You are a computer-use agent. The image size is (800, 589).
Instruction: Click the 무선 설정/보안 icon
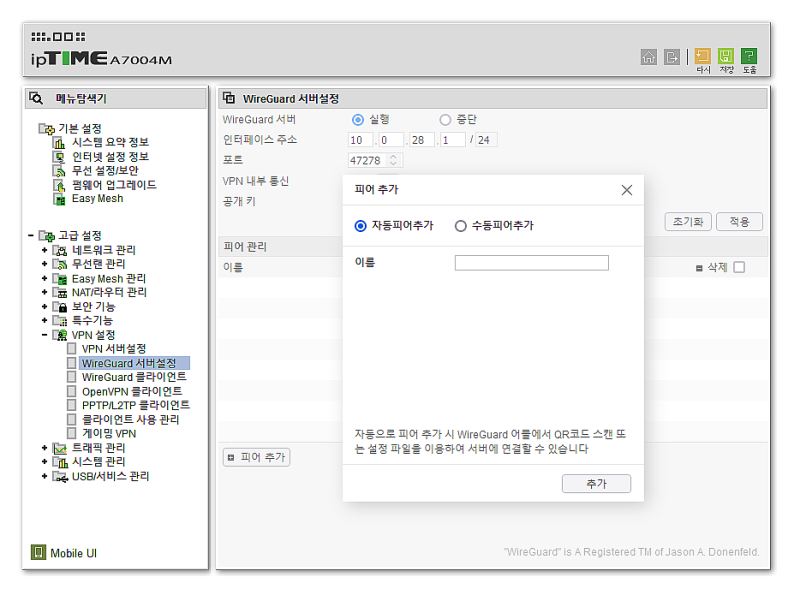point(59,171)
